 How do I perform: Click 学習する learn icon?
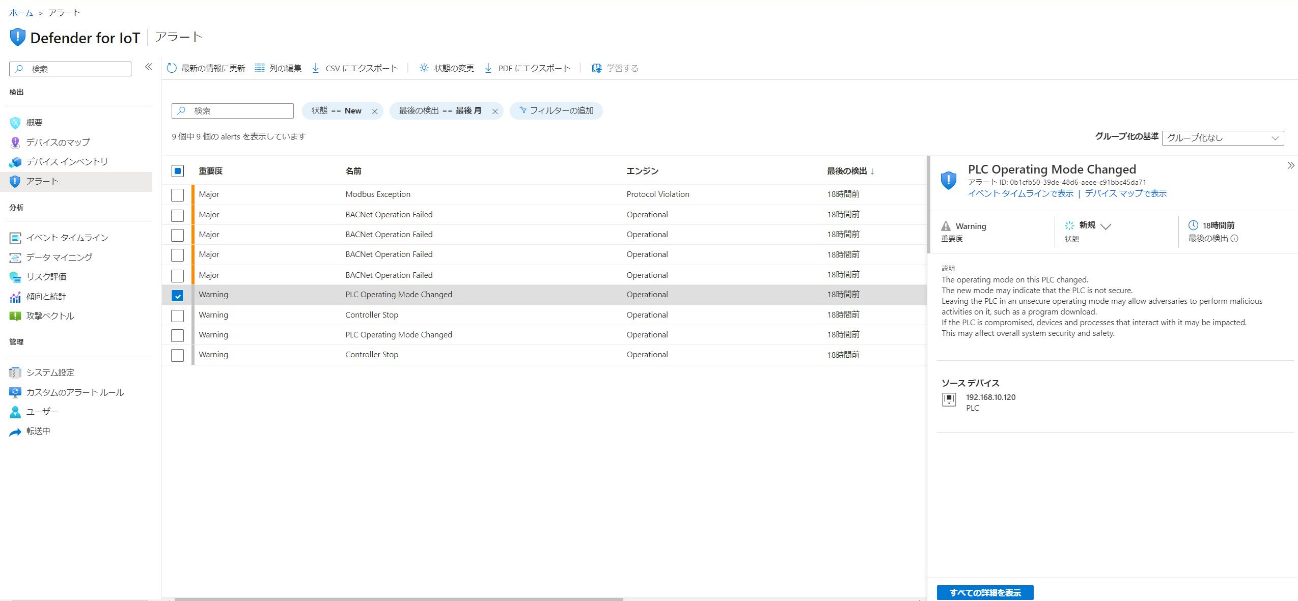pyautogui.click(x=597, y=68)
